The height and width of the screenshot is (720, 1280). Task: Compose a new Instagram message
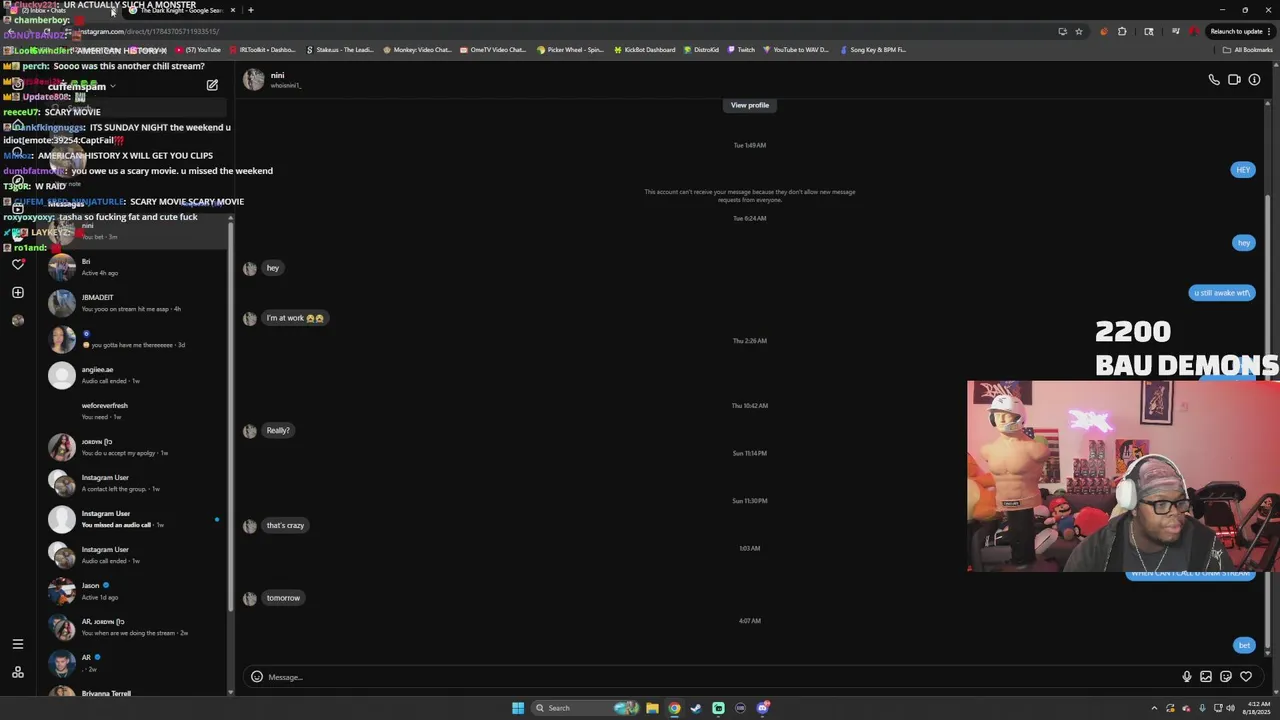(x=212, y=86)
